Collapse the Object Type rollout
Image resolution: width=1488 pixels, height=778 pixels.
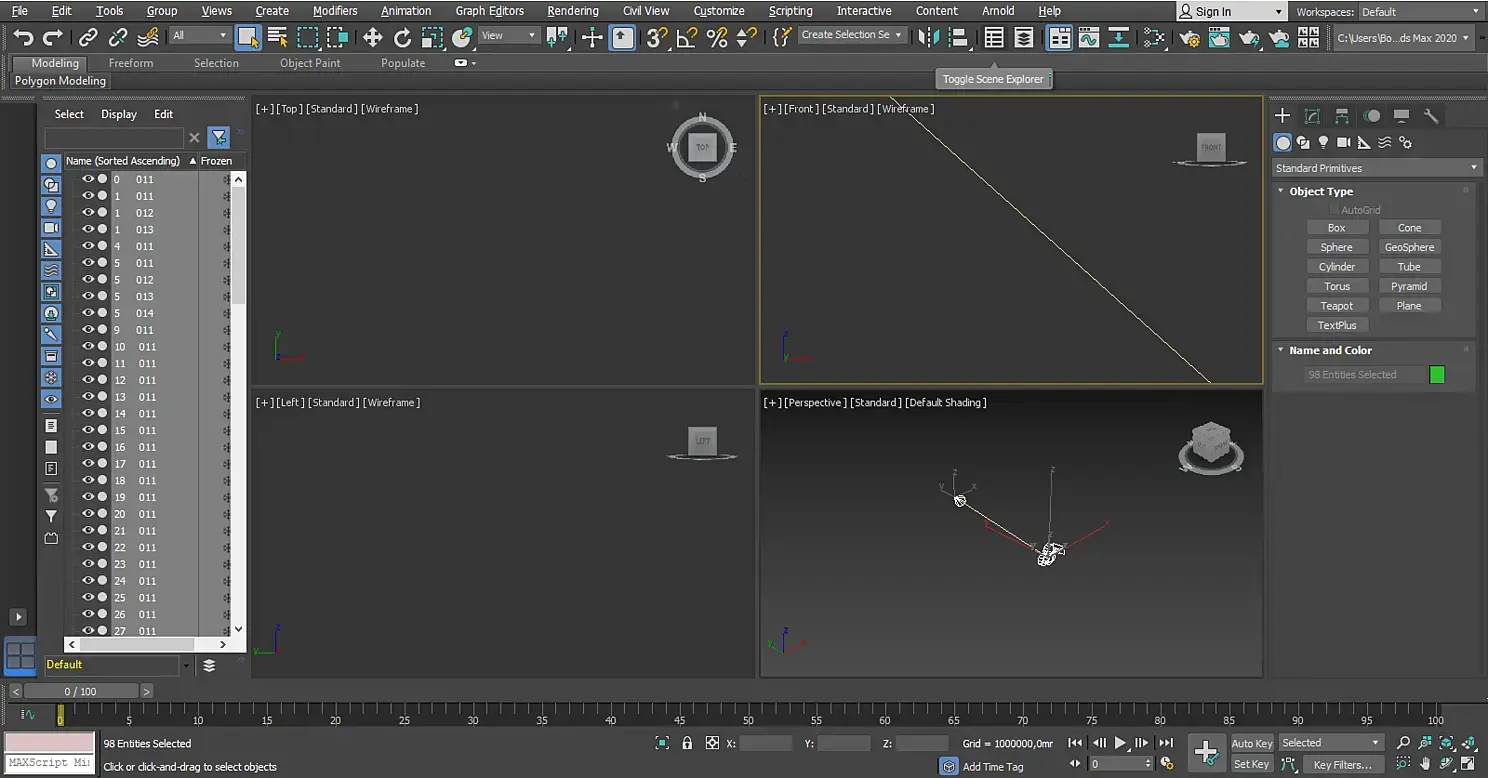(x=1320, y=191)
